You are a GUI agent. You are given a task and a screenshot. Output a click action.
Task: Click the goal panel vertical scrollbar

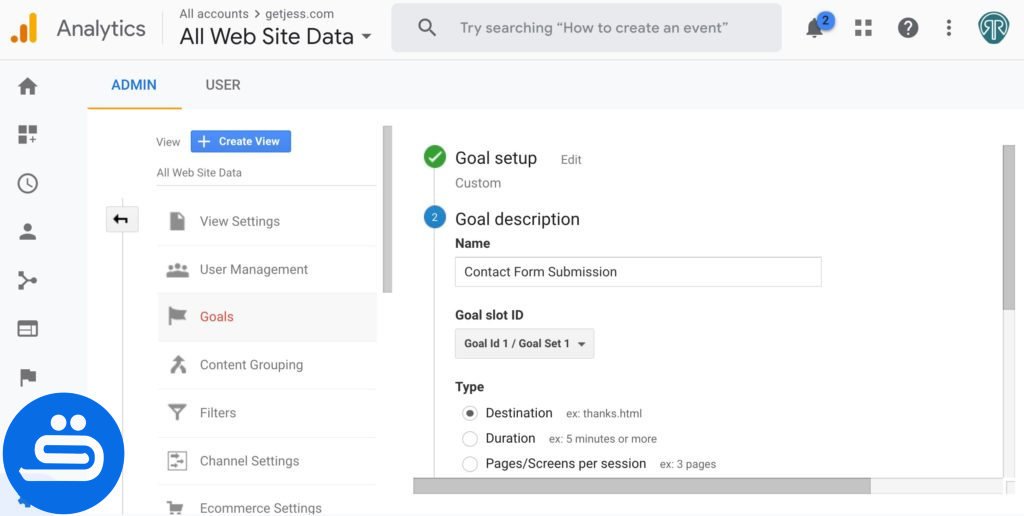[1009, 227]
